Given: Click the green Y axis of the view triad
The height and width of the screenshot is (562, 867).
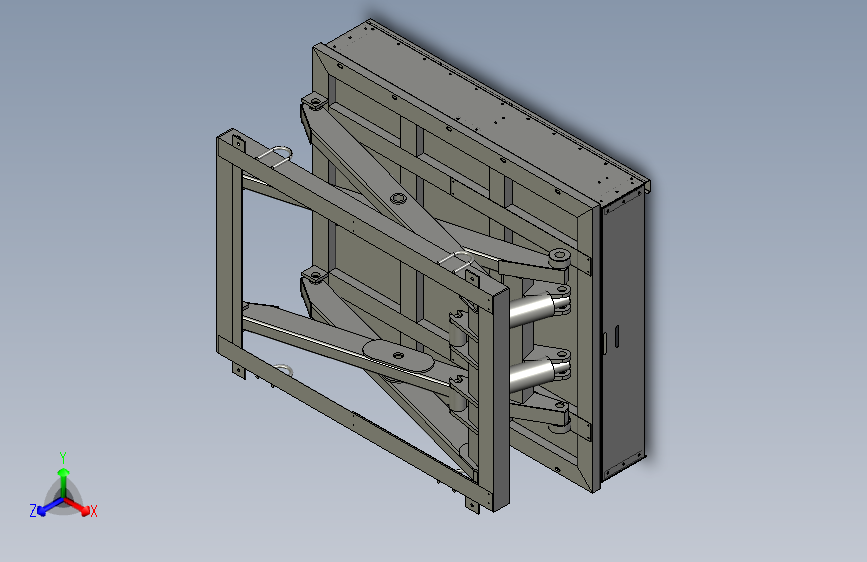Looking at the screenshot, I should point(64,482).
